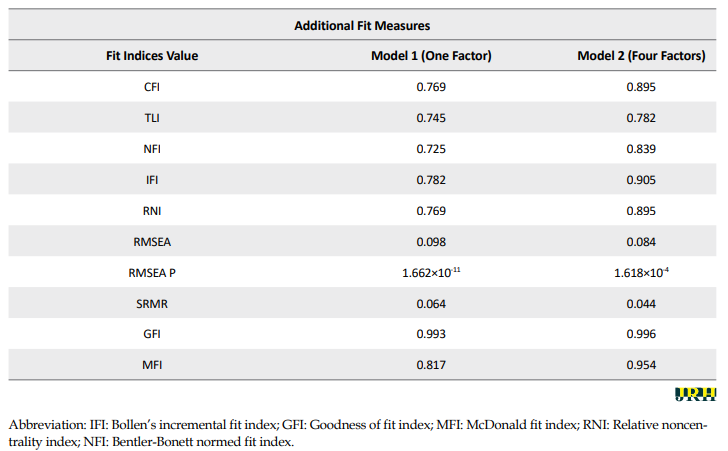
Task: Click Model 2 TLI value 0.782
Action: [x=640, y=118]
